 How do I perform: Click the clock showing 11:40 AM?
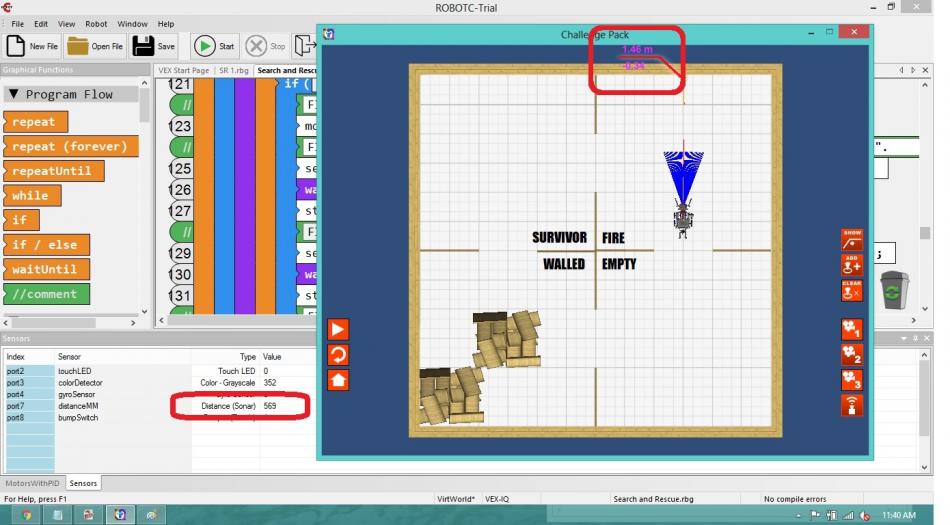(899, 515)
